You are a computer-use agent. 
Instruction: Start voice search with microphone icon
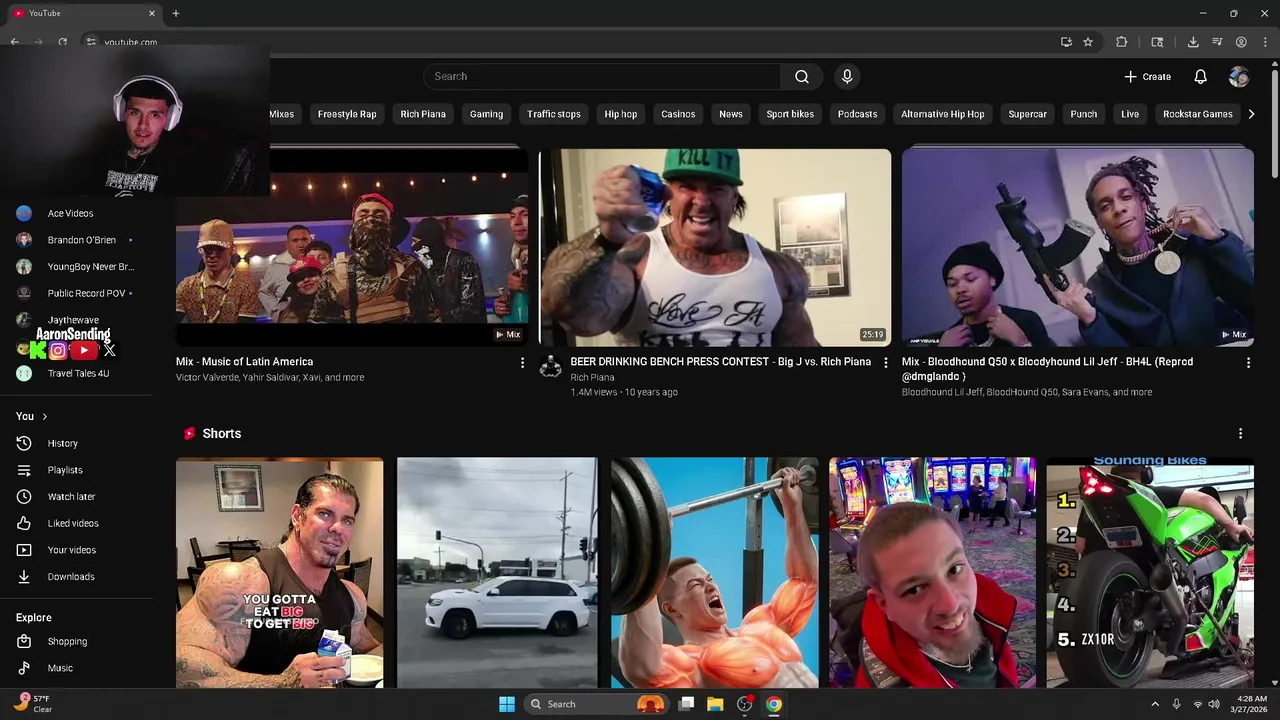point(847,76)
